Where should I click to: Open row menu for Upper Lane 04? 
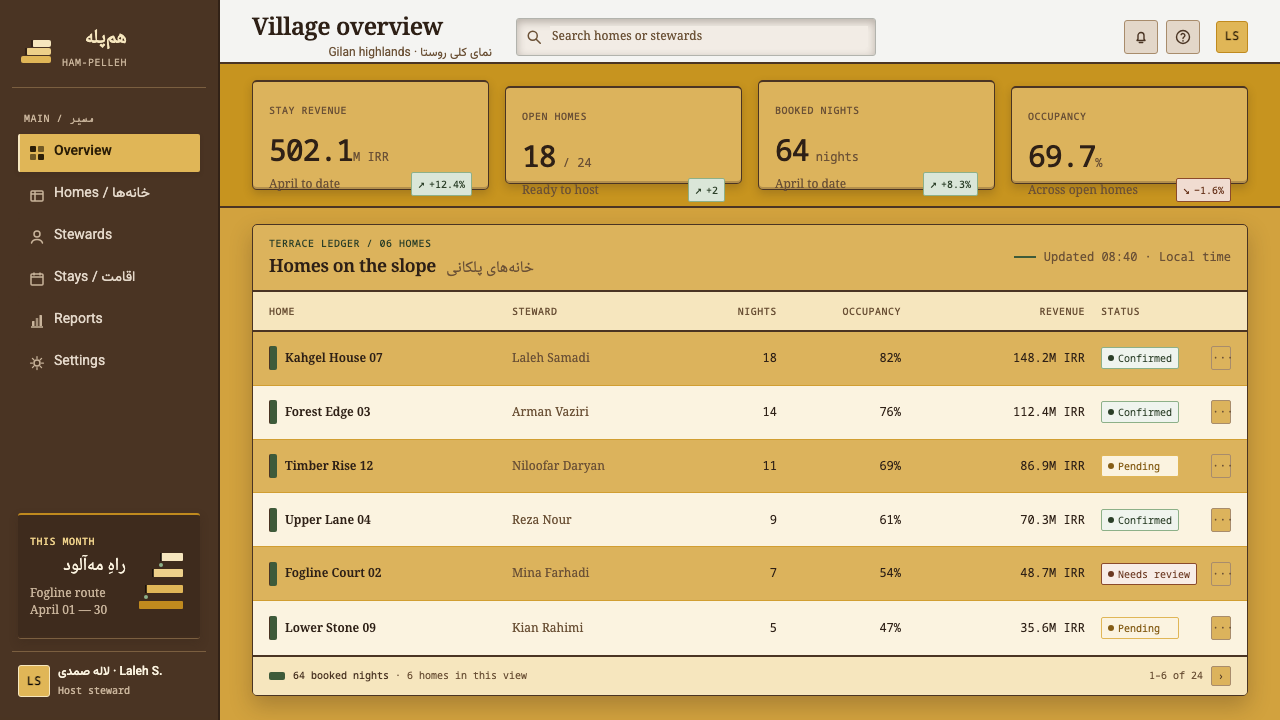tap(1221, 520)
